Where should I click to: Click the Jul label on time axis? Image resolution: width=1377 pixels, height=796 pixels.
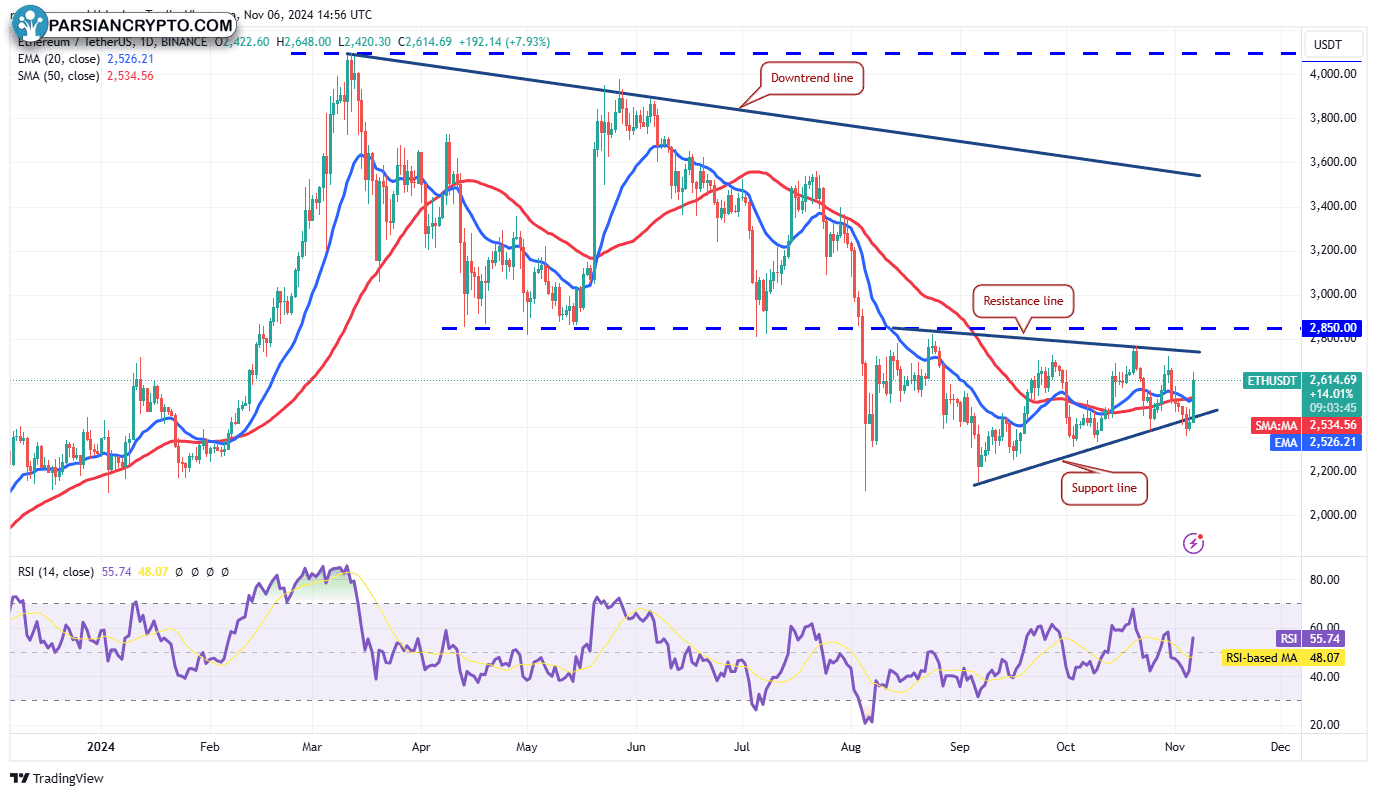click(742, 747)
